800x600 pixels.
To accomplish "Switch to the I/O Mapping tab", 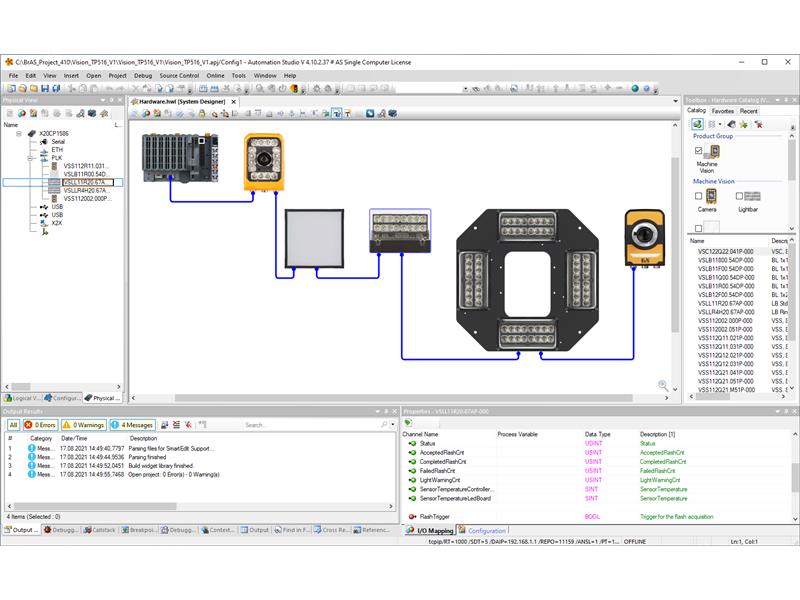I will tap(430, 531).
